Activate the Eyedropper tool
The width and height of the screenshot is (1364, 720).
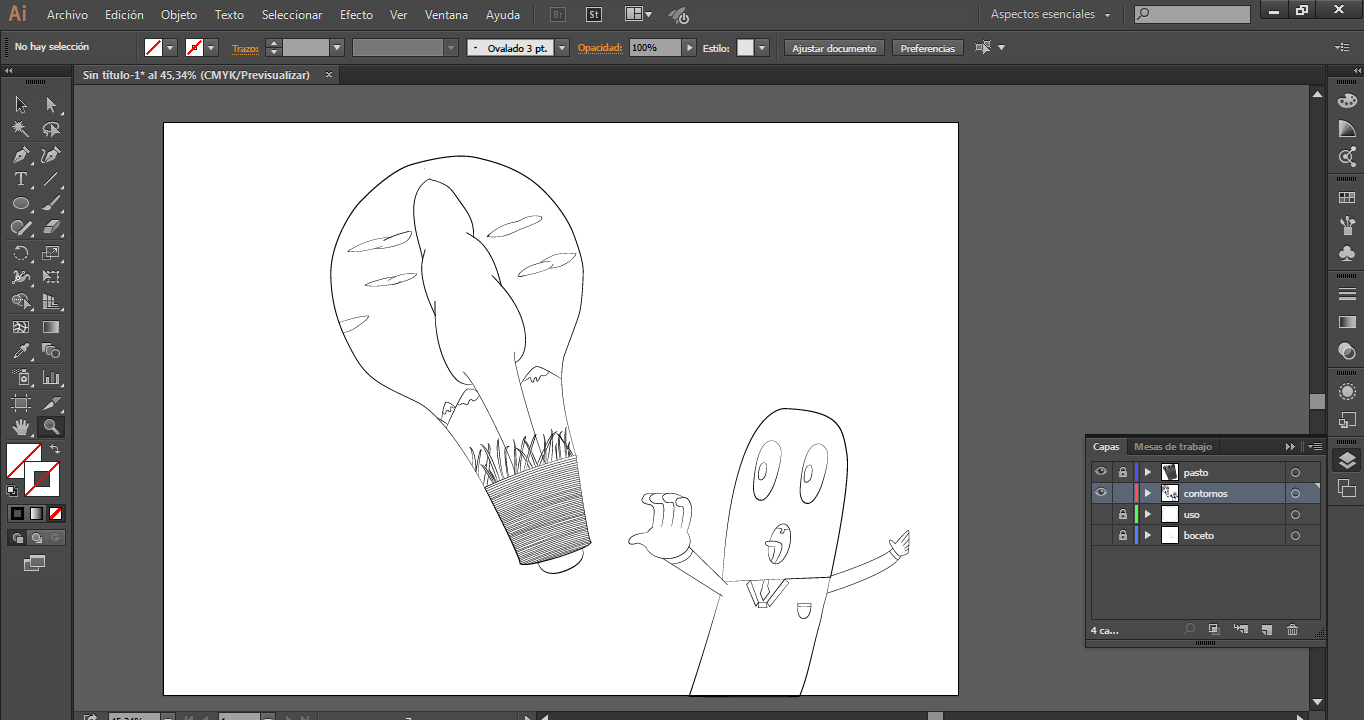coord(20,352)
